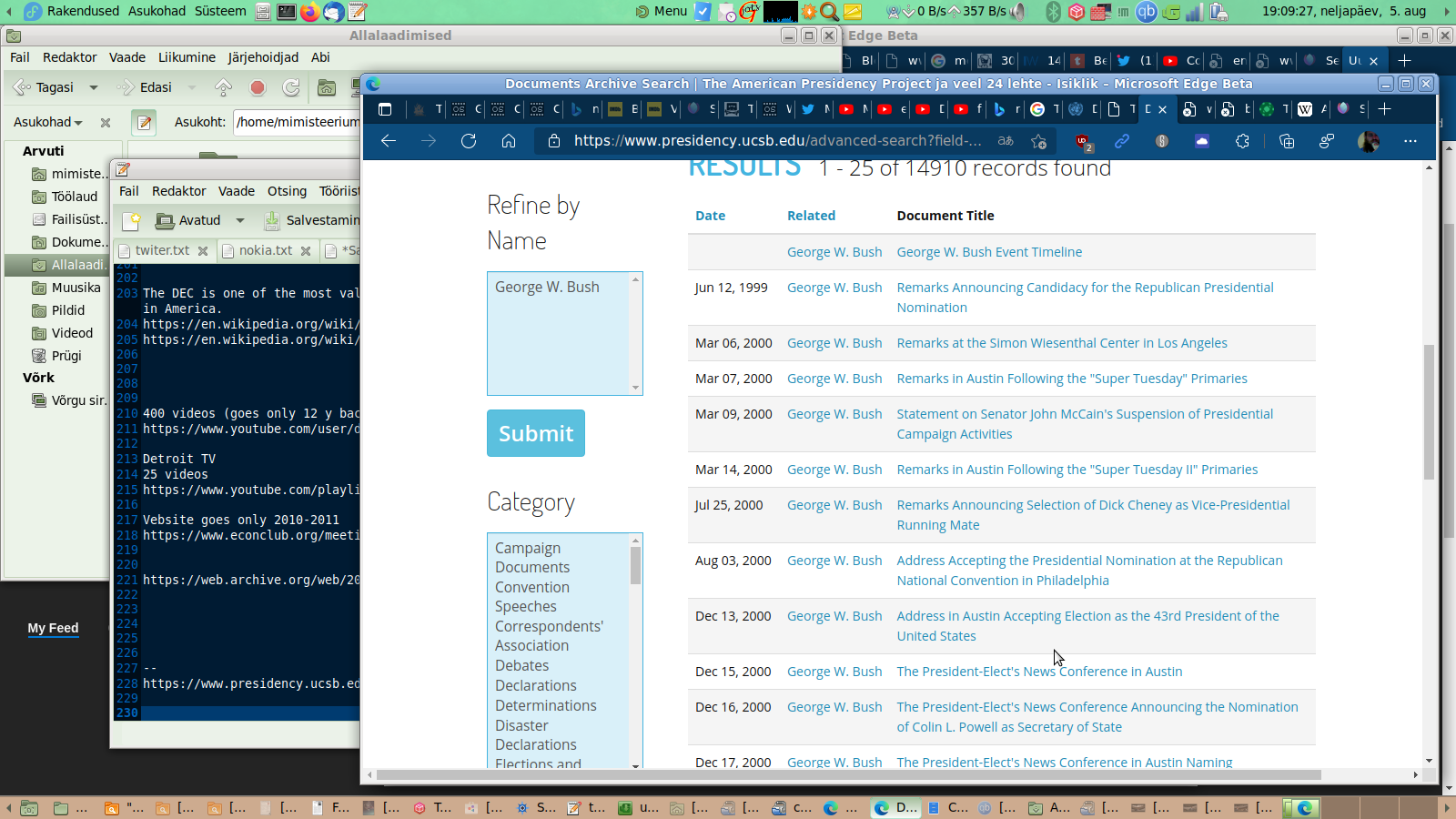Open the Menu button in the top panel
Image resolution: width=1456 pixels, height=819 pixels.
point(661,11)
